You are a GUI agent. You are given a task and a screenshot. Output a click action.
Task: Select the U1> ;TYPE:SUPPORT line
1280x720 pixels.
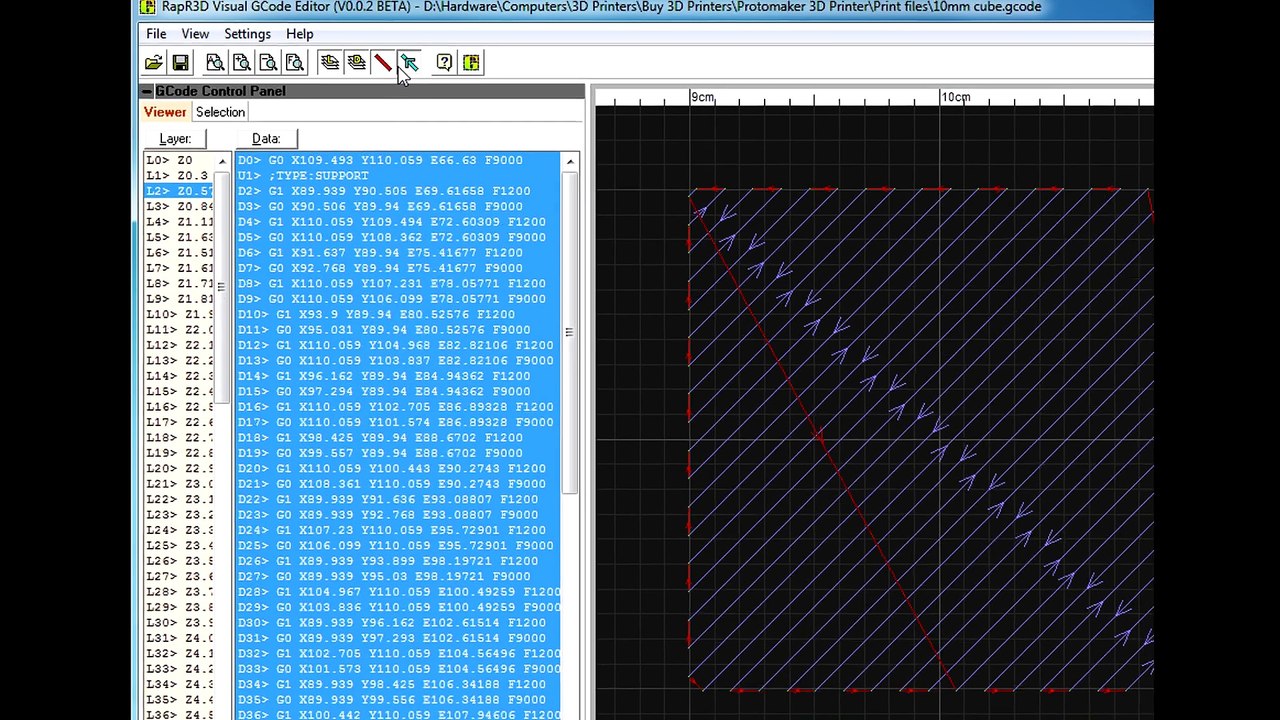click(x=398, y=176)
